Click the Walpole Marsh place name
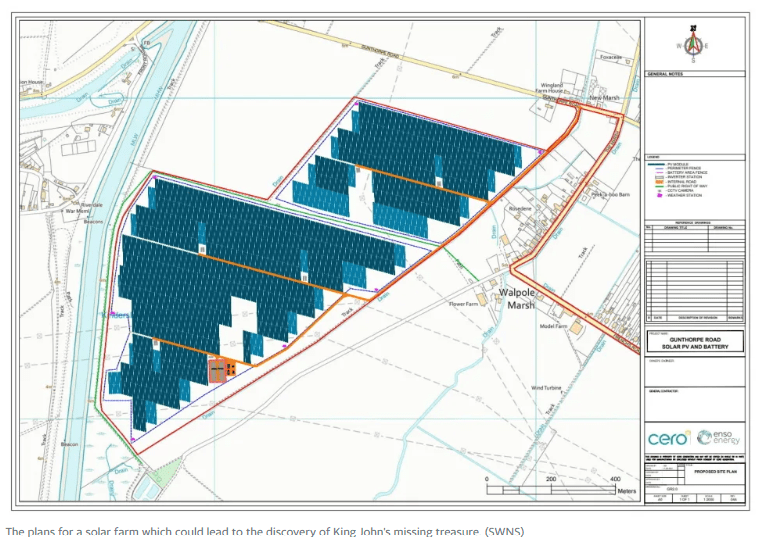 coord(520,299)
